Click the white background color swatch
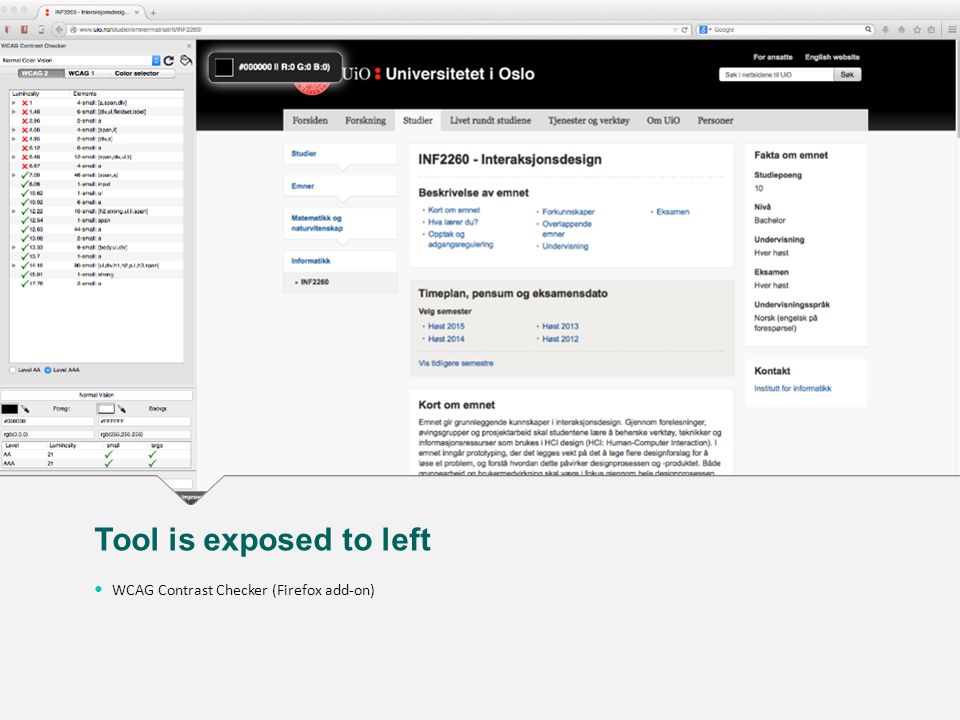960x720 pixels. [x=106, y=409]
